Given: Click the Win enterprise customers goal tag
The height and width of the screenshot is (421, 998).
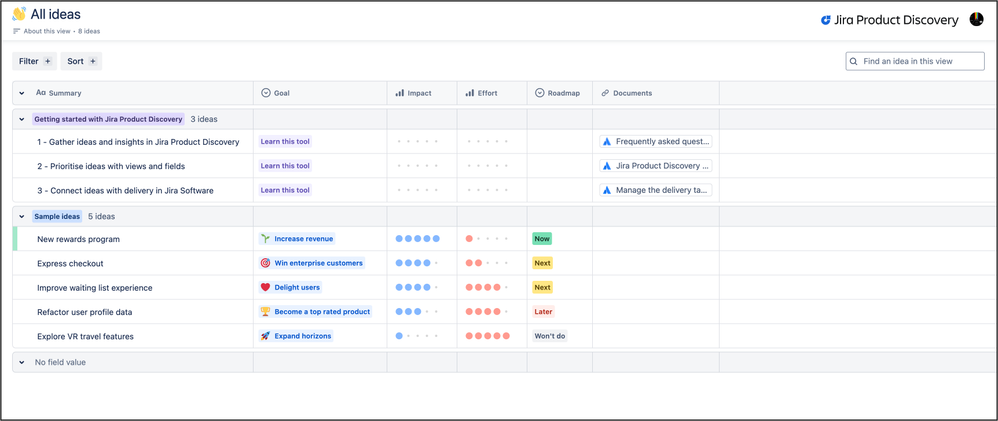Looking at the screenshot, I should tap(311, 263).
